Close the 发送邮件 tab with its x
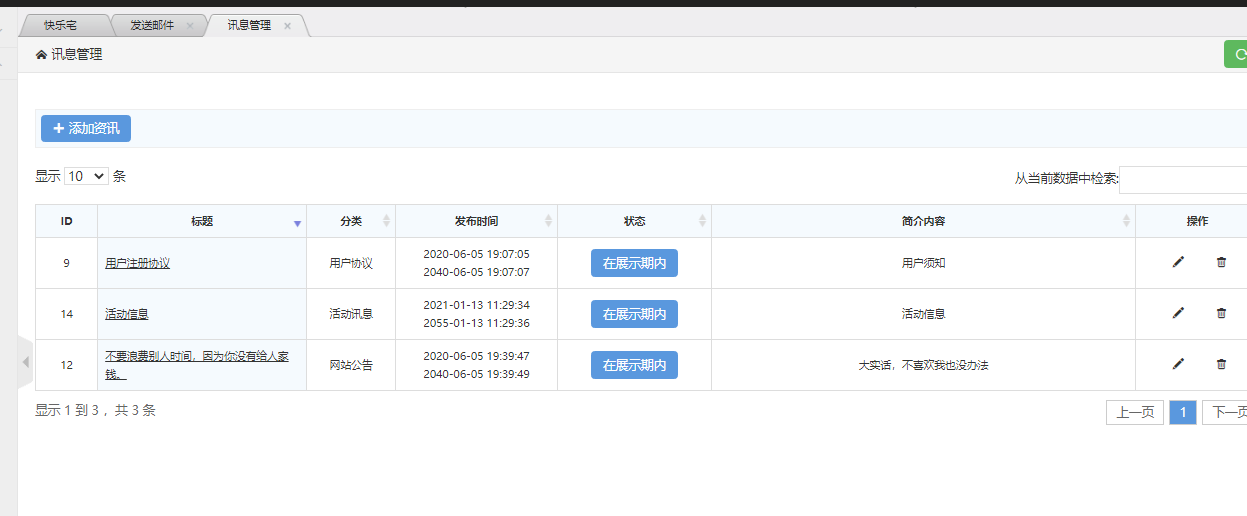This screenshot has height=516, width=1247. [x=190, y=26]
